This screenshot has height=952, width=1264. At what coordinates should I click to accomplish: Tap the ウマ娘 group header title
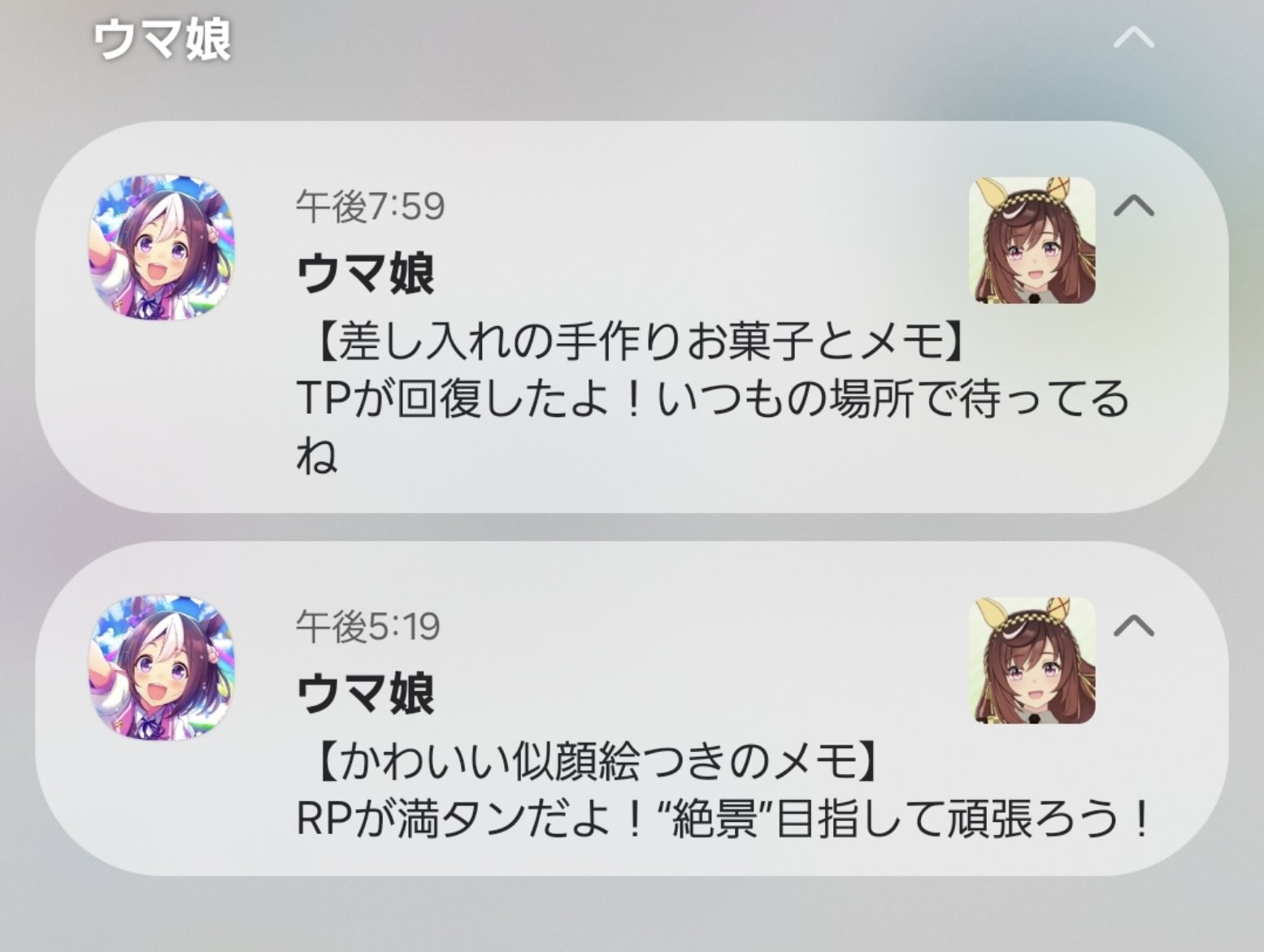(163, 39)
